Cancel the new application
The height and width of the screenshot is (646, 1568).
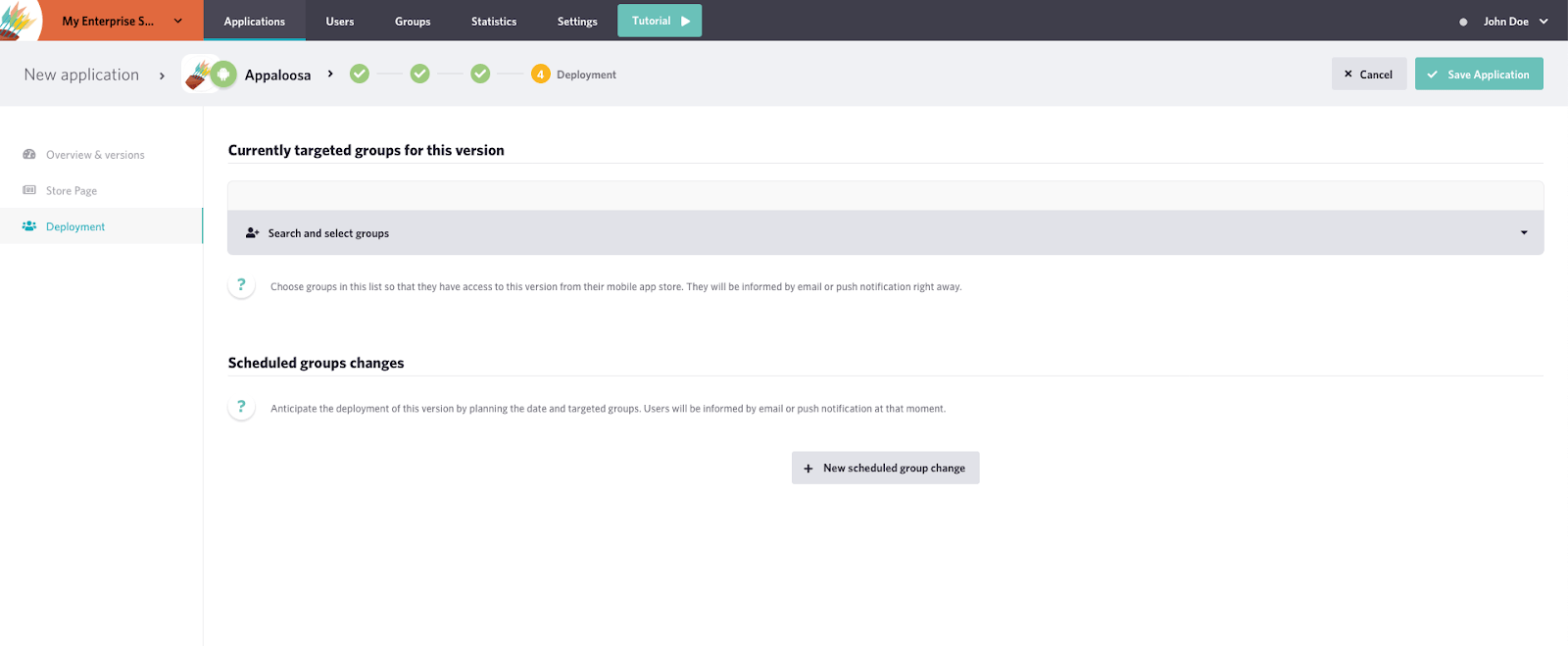1369,74
